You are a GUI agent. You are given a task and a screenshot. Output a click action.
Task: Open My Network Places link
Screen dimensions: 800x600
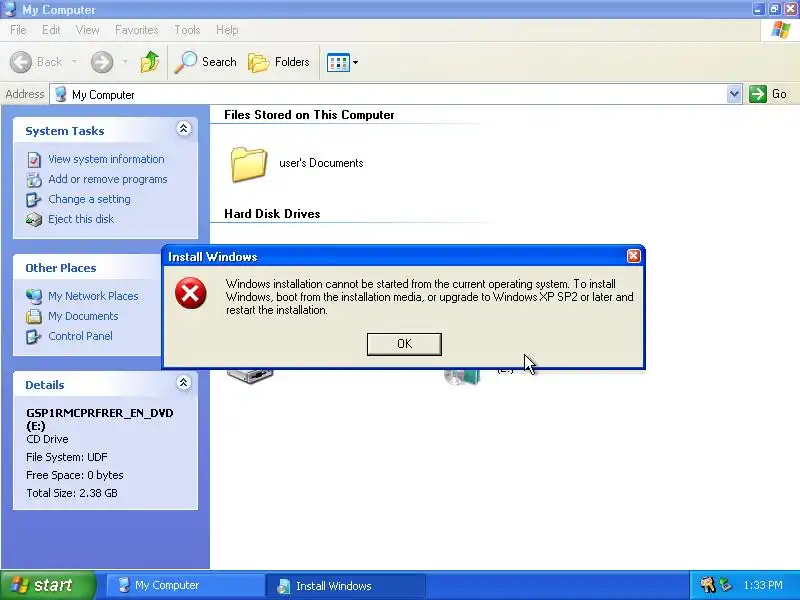tap(93, 296)
